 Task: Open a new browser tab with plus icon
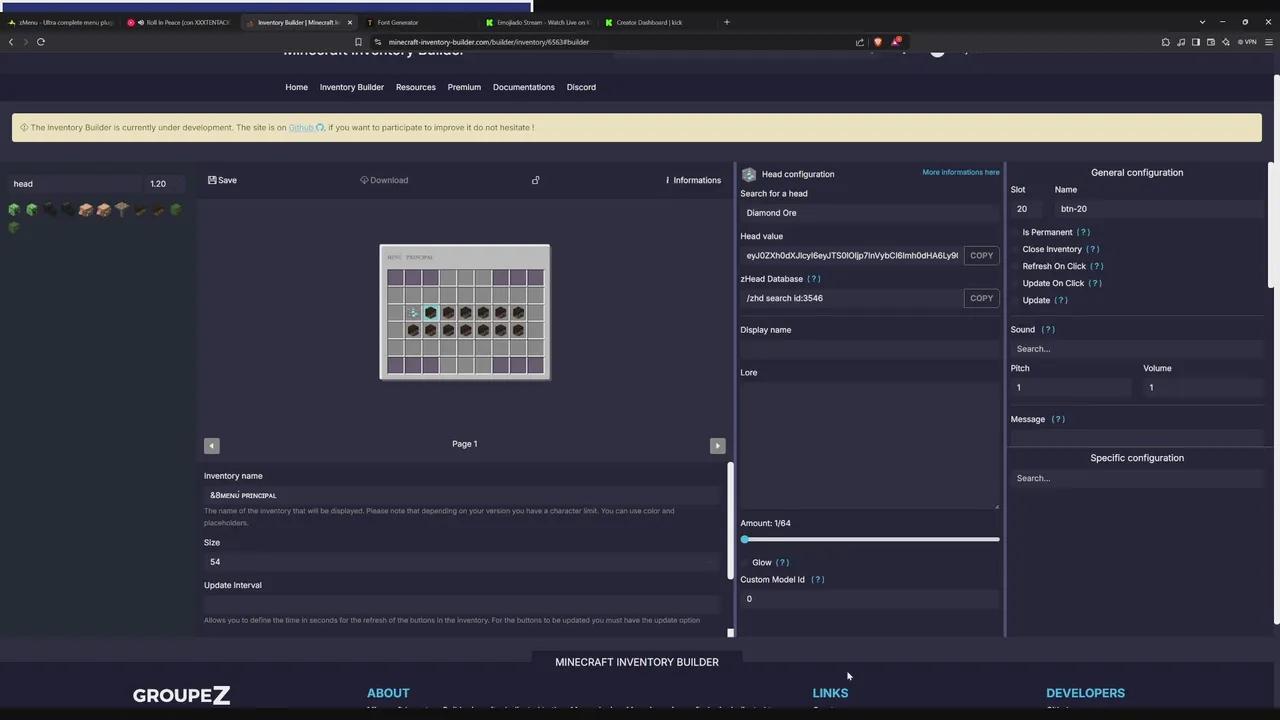click(x=727, y=22)
